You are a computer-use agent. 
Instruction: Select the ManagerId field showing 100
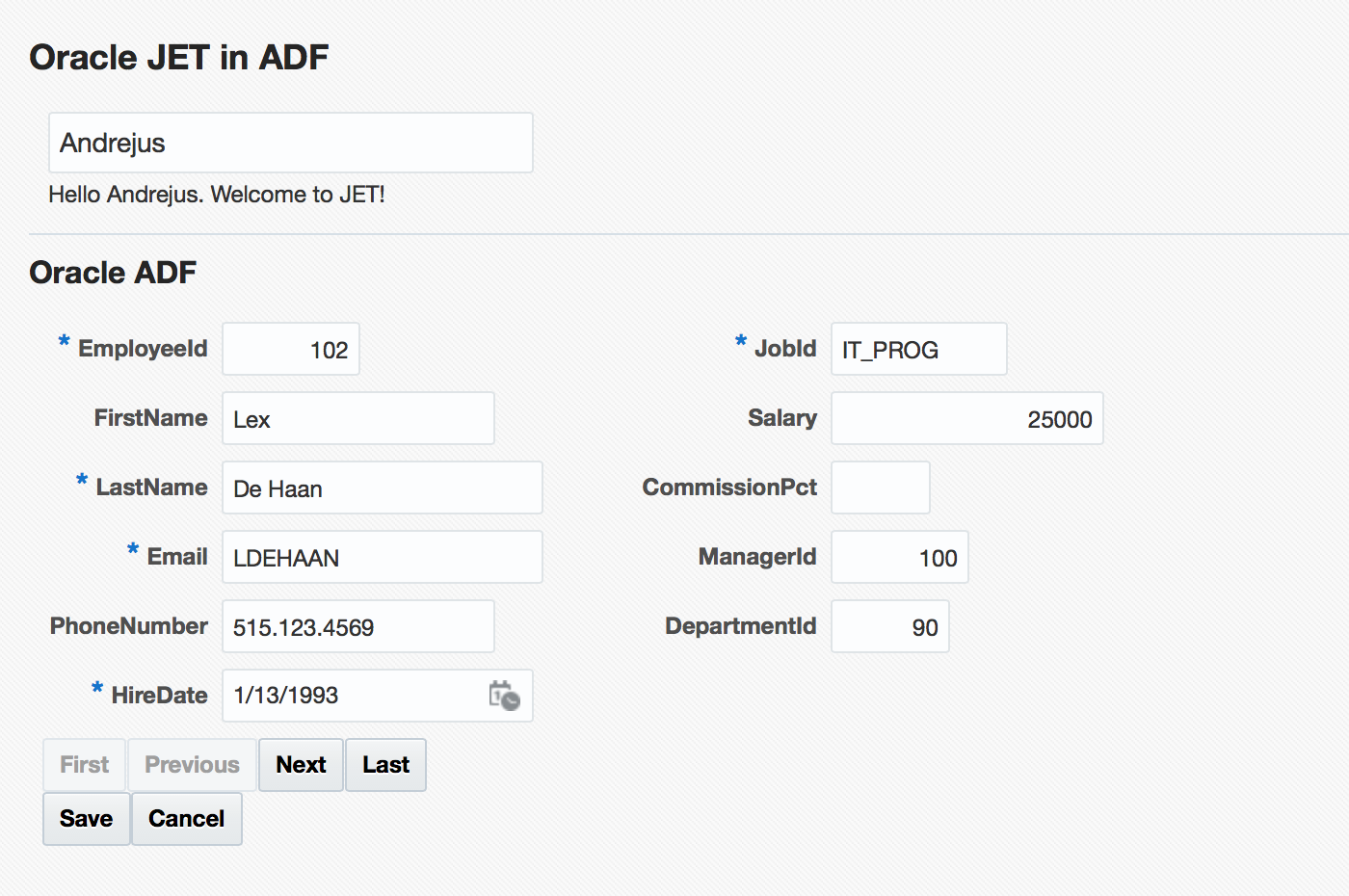pyautogui.click(x=899, y=557)
